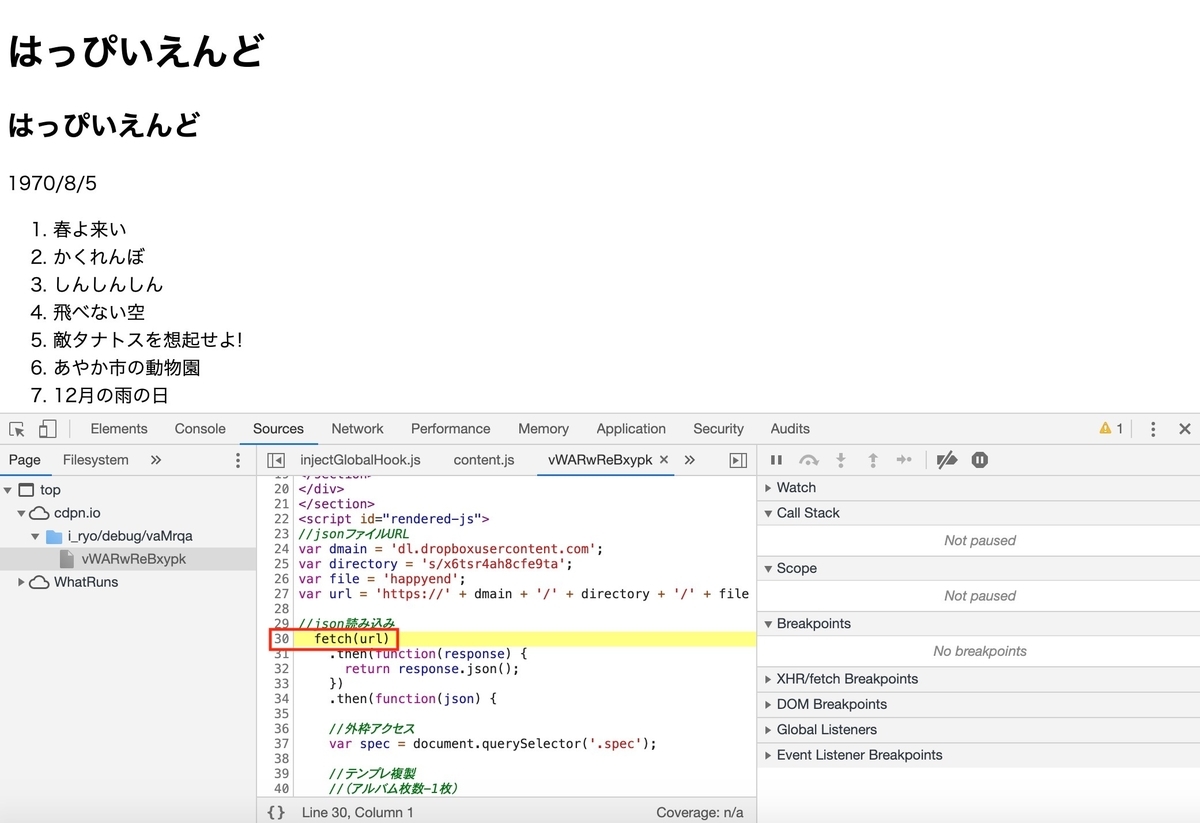This screenshot has height=823, width=1200.
Task: Click line number 37 in gutter
Action: pos(281,744)
